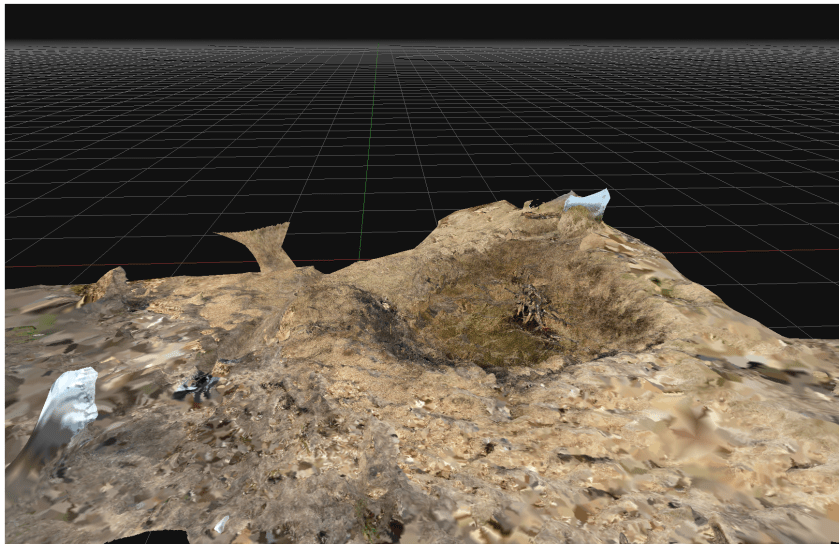Viewport: 839px width, 544px height.
Task: Select the sandy ground below the crater
Action: point(500,420)
